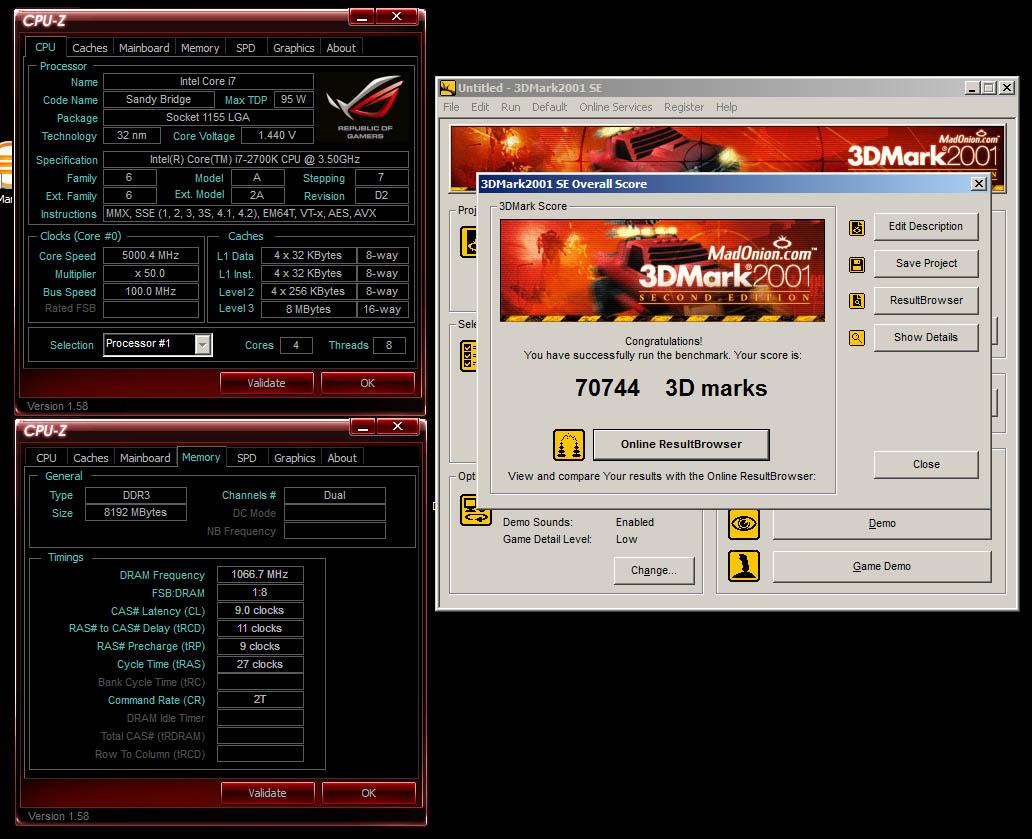Click the Show Details button

tap(925, 337)
